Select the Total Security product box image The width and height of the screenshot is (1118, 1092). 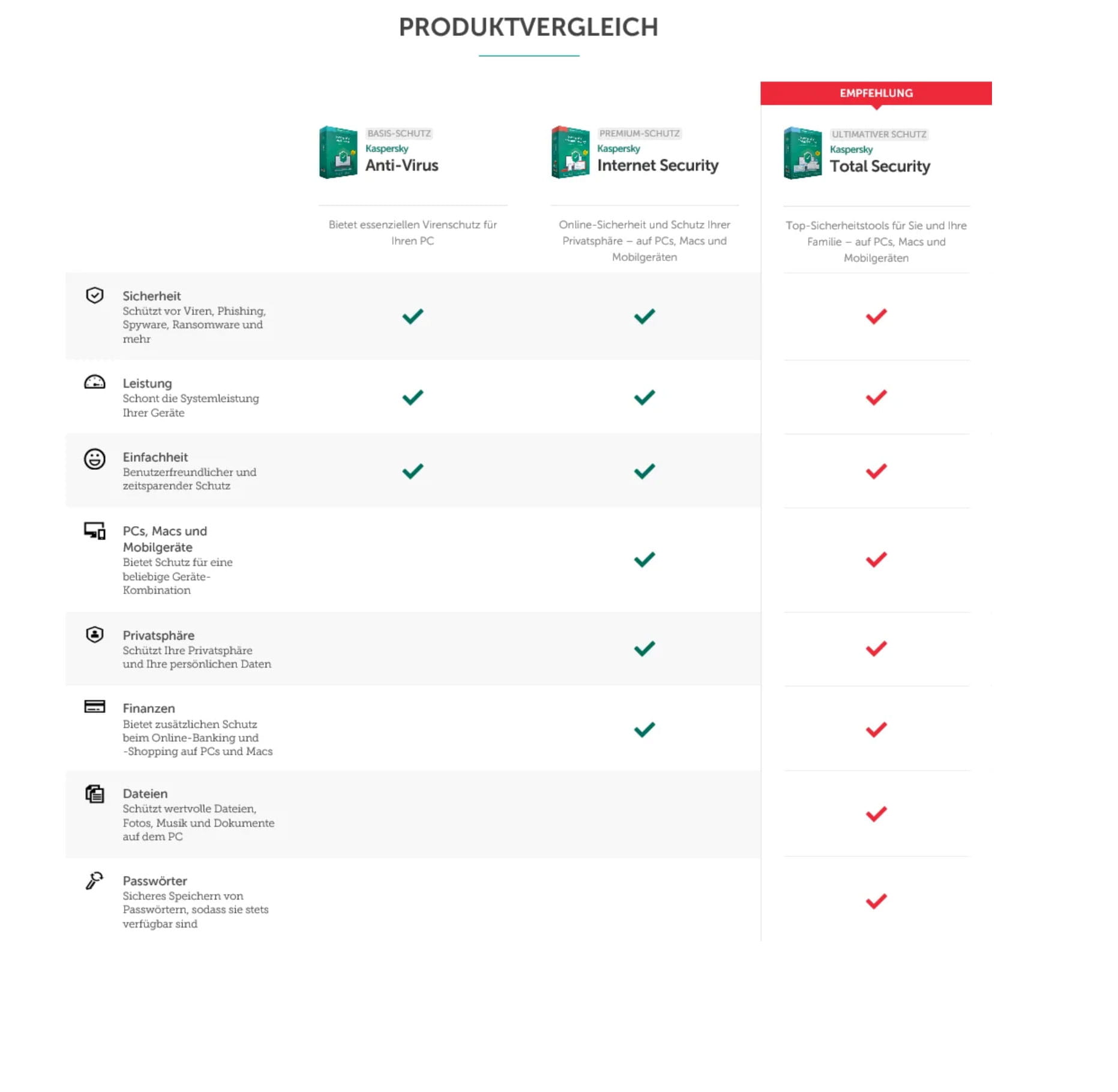coord(802,153)
